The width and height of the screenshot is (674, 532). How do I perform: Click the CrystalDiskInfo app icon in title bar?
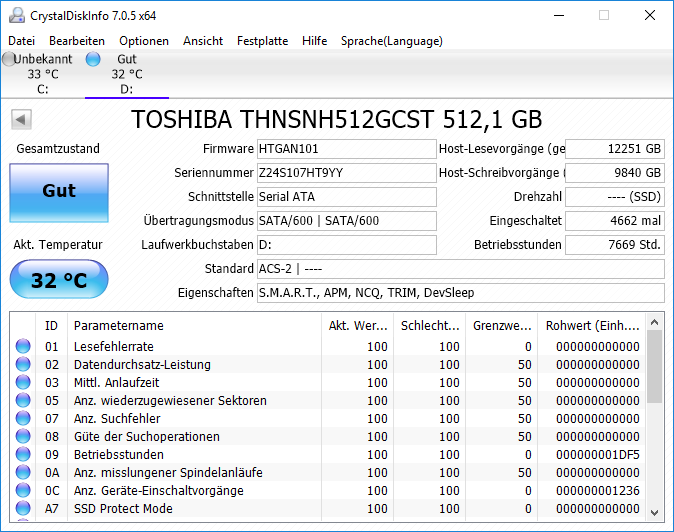[x=17, y=15]
